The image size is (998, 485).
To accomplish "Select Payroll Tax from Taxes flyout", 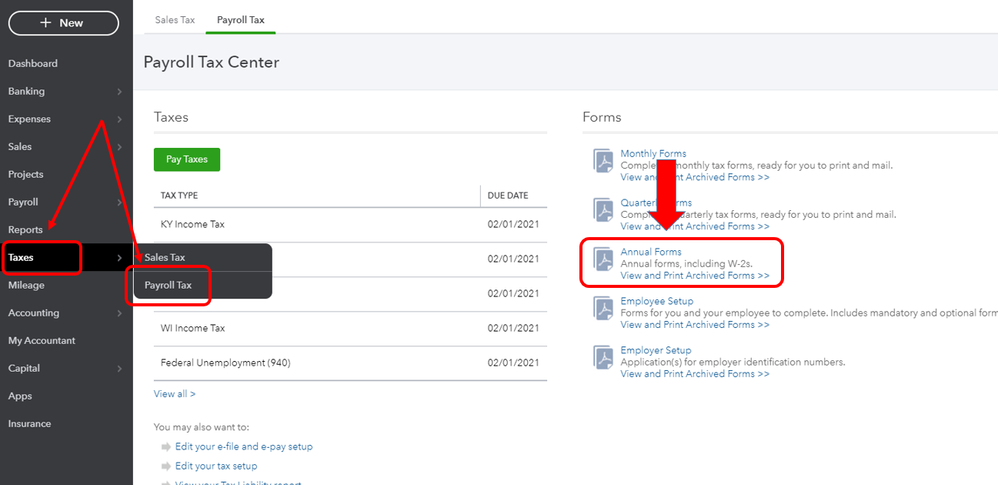I will (x=168, y=286).
